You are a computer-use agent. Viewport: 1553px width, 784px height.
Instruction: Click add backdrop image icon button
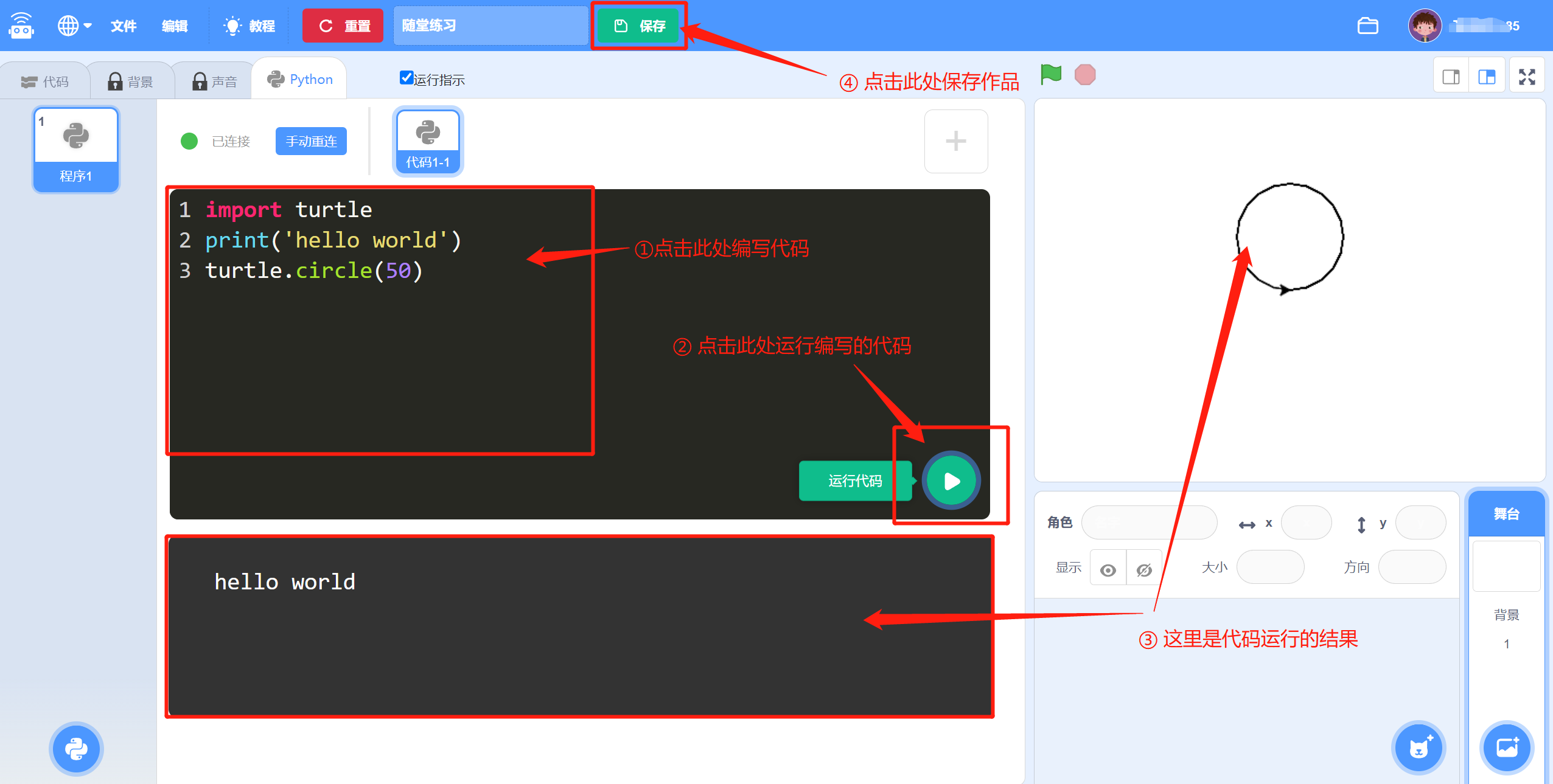pyautogui.click(x=1507, y=748)
